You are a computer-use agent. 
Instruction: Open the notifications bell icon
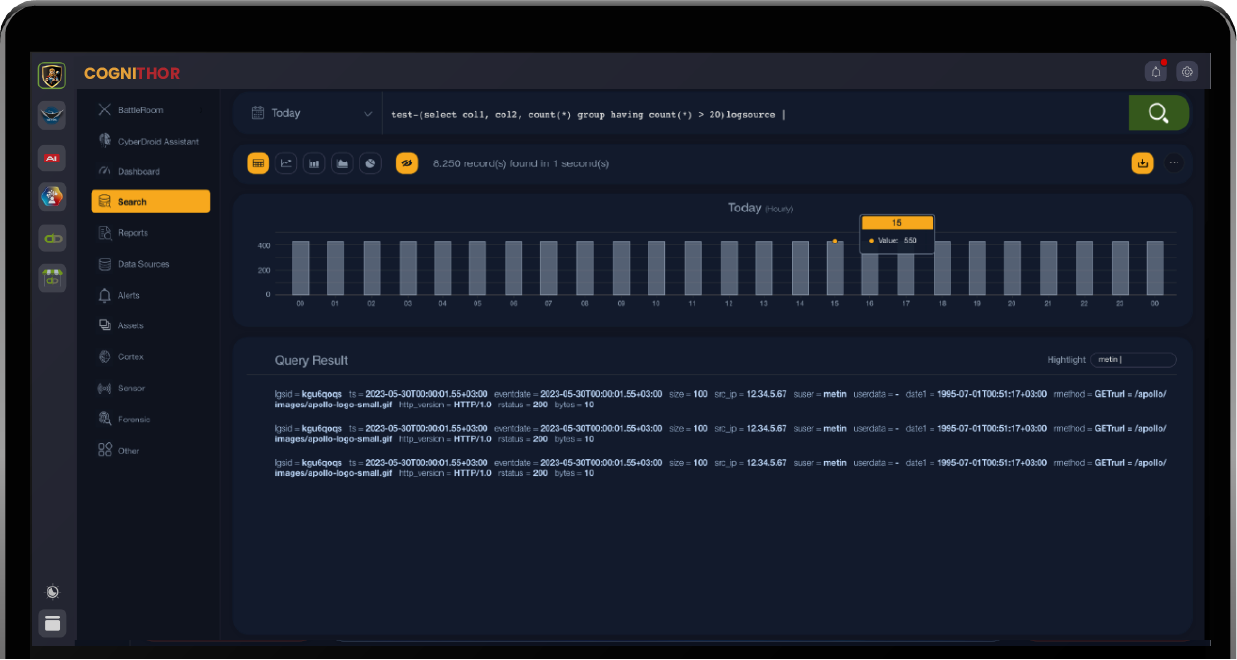pos(1156,71)
